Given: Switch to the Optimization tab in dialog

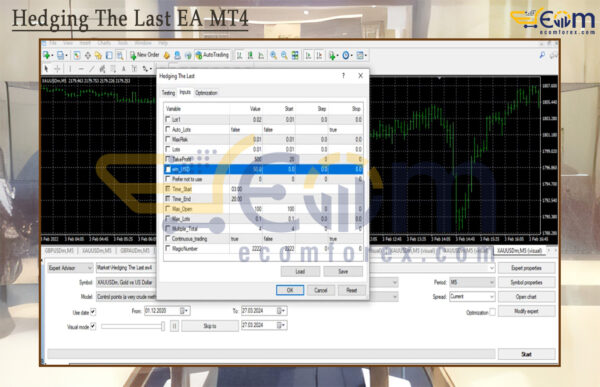Looking at the screenshot, I should (206, 93).
